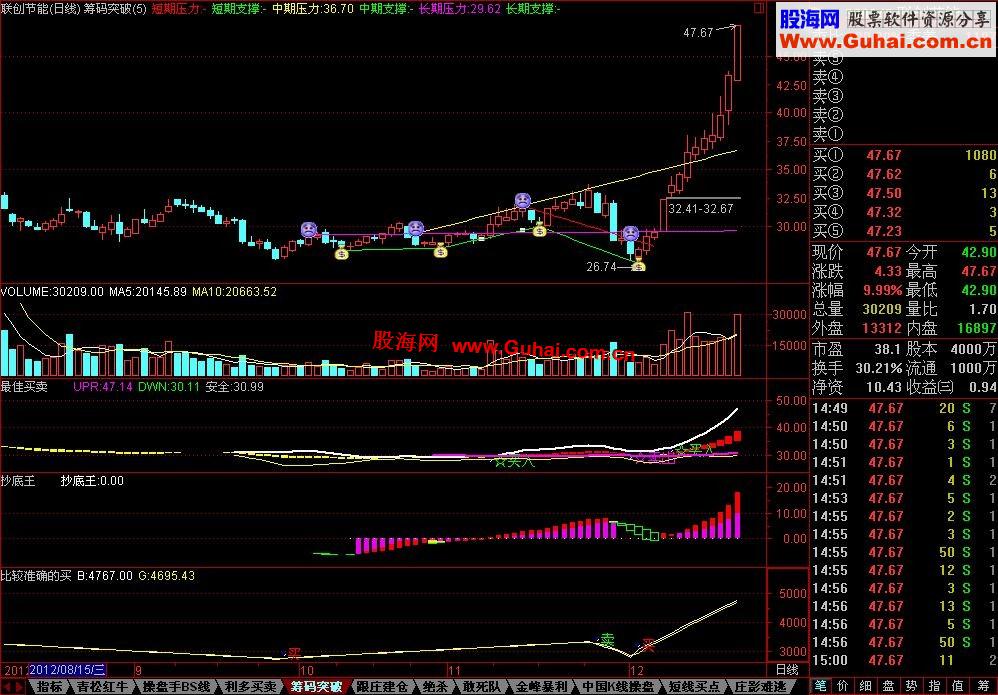Click the B:4767.00 value
The image size is (998, 695).
(105, 575)
